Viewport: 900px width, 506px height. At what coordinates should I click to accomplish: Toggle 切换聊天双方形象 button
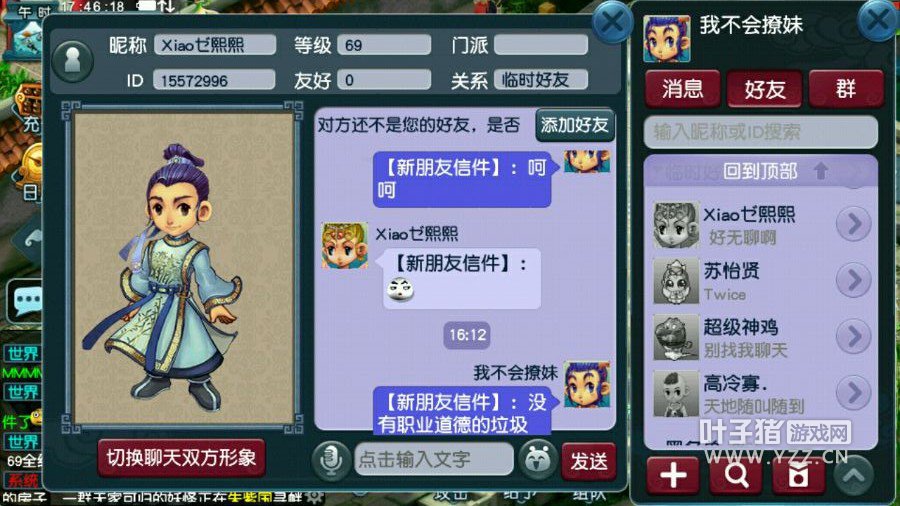pyautogui.click(x=181, y=458)
